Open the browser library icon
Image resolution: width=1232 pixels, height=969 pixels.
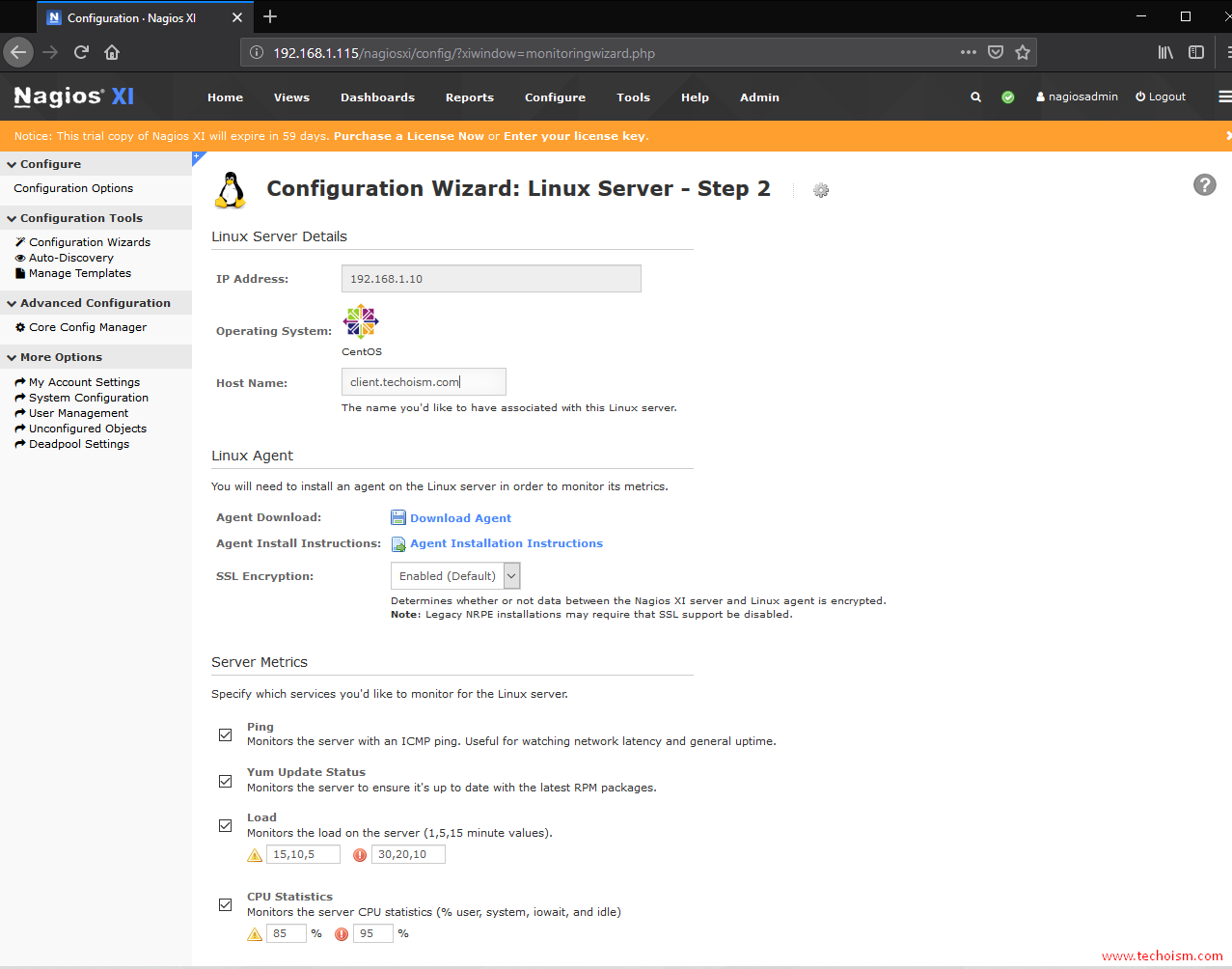click(x=1165, y=52)
